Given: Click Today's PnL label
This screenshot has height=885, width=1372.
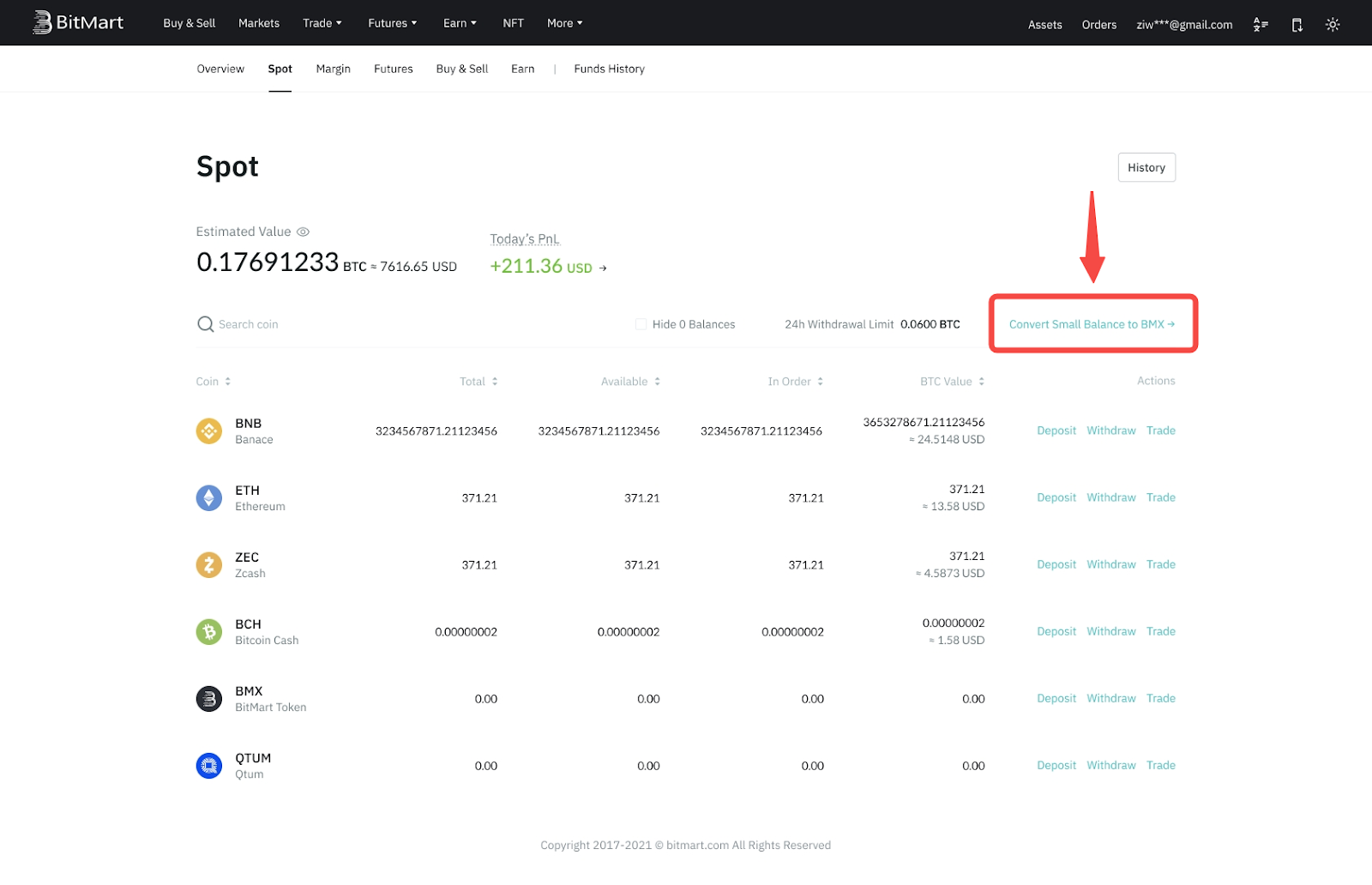Looking at the screenshot, I should (x=525, y=239).
